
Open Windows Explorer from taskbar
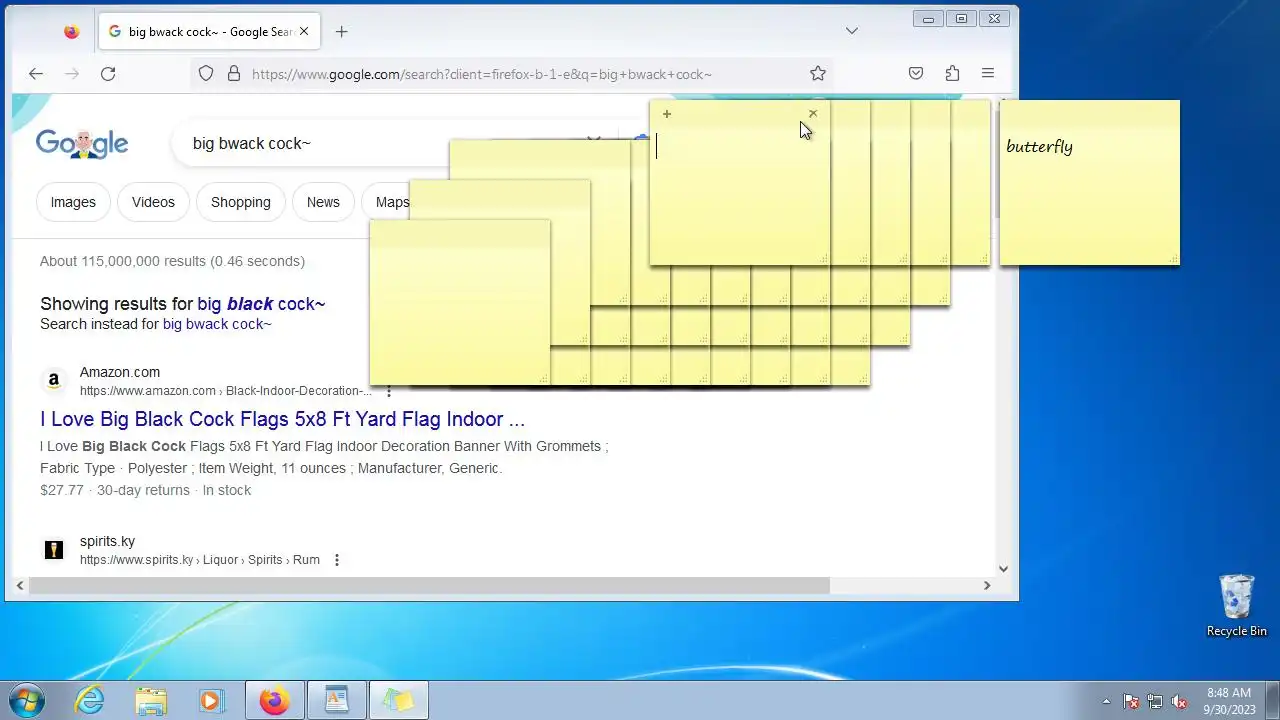coord(151,701)
